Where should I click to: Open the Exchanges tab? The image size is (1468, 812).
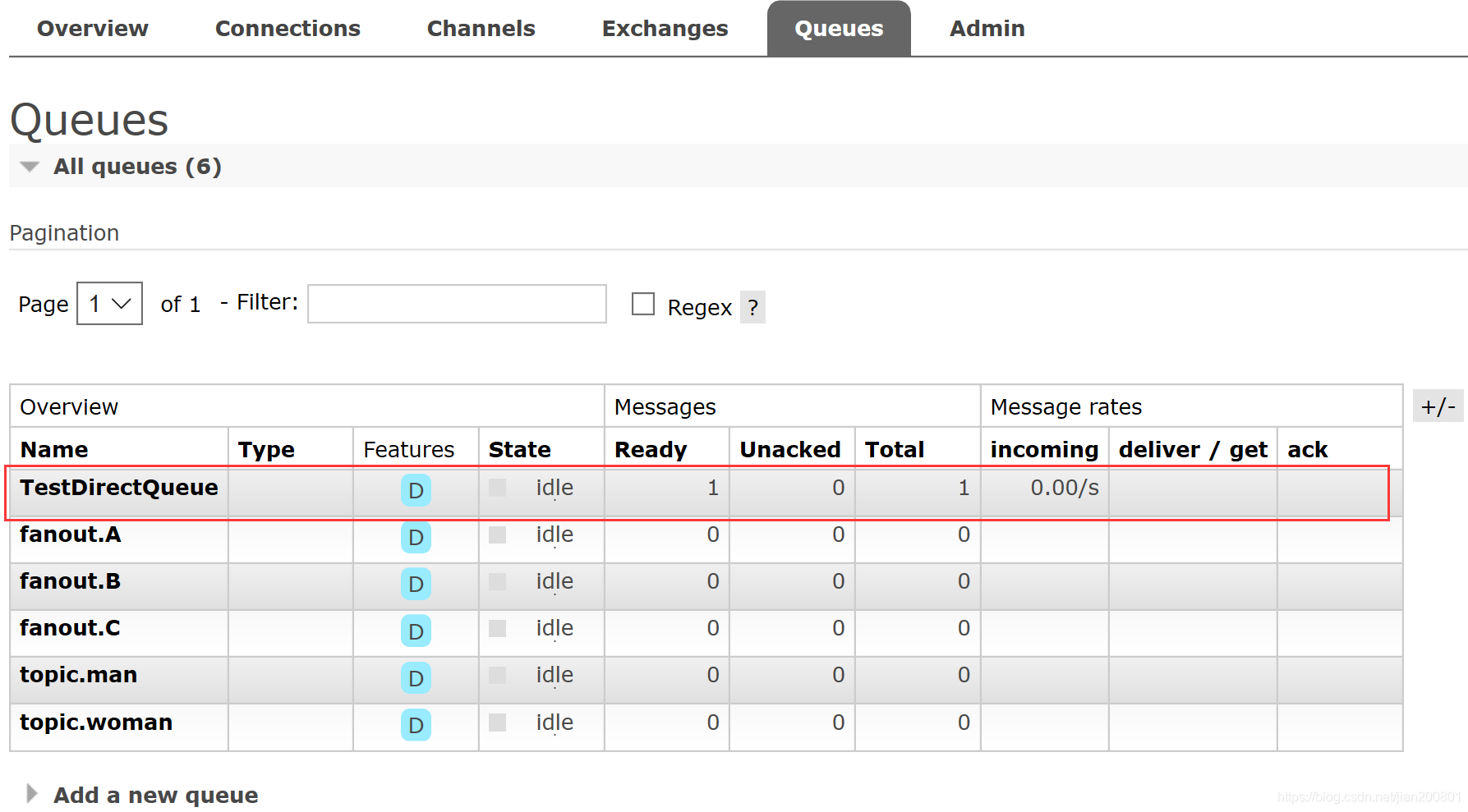point(665,29)
